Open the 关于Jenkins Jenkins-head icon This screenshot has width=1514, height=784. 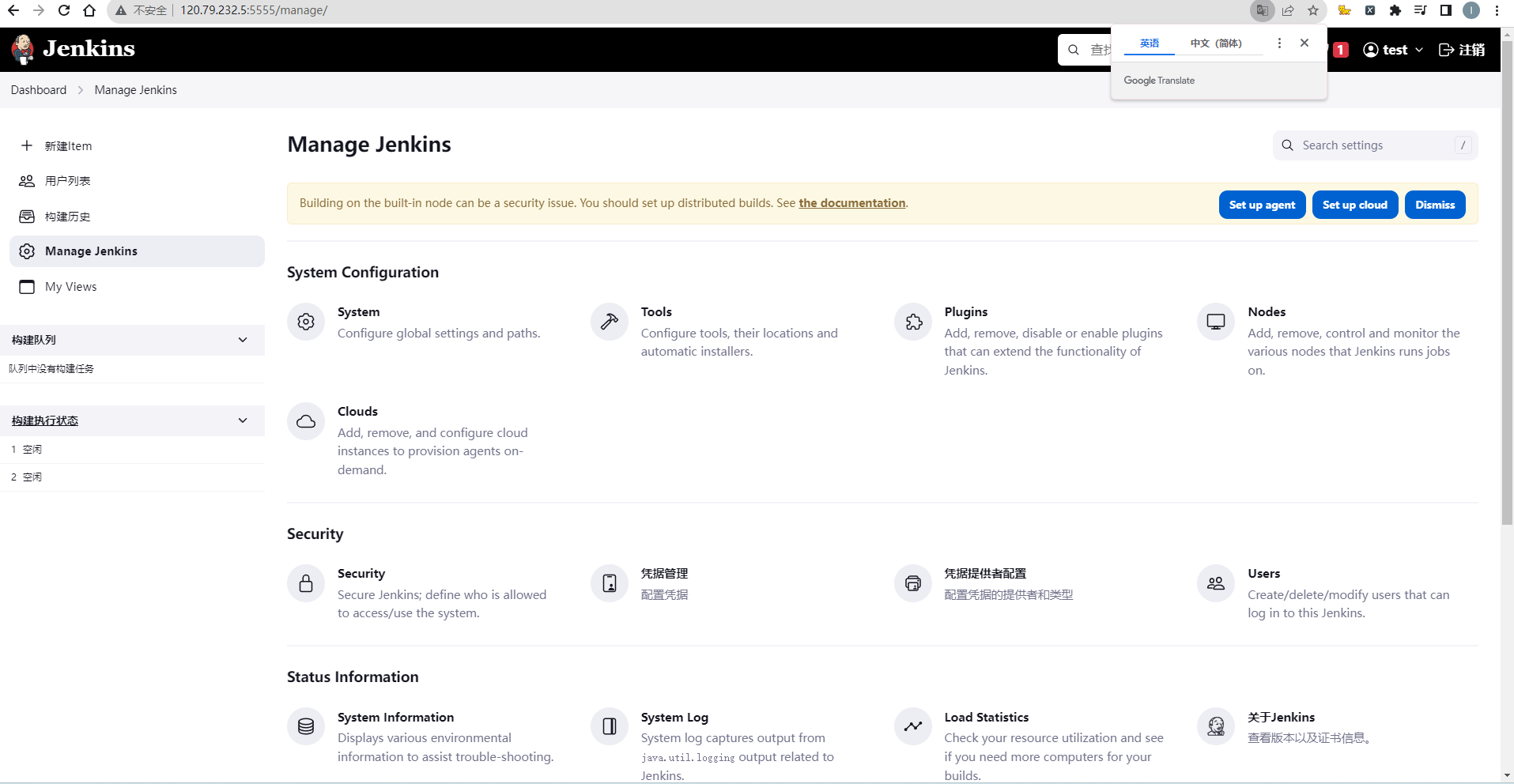coord(1215,726)
